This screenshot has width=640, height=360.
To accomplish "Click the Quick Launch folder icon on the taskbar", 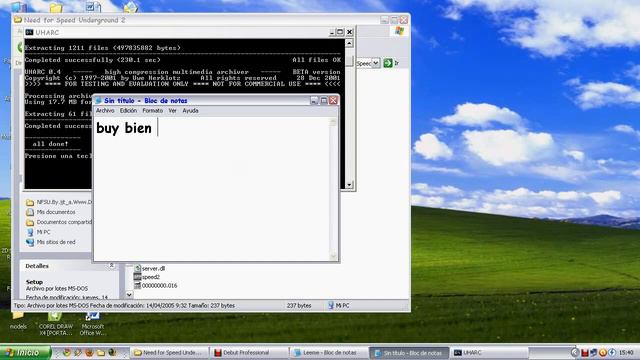I will coord(100,352).
